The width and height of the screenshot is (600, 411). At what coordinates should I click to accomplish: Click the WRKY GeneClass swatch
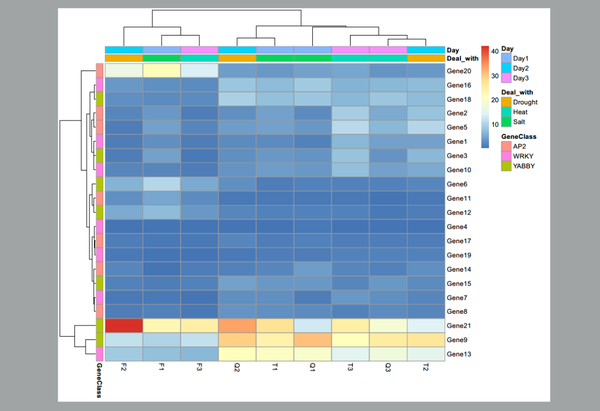[x=506, y=156]
